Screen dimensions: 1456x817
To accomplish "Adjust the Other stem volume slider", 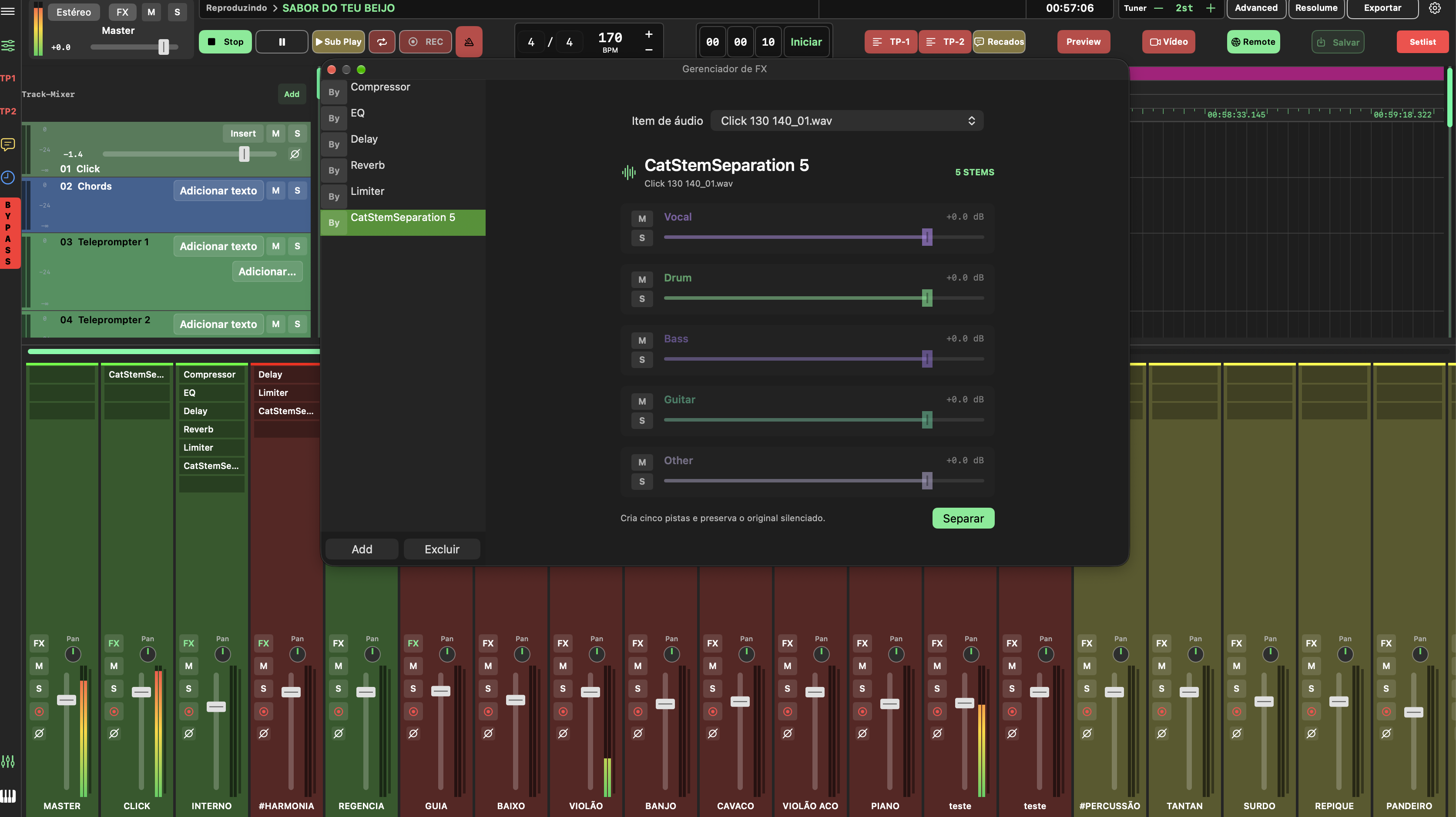I will coord(824,481).
